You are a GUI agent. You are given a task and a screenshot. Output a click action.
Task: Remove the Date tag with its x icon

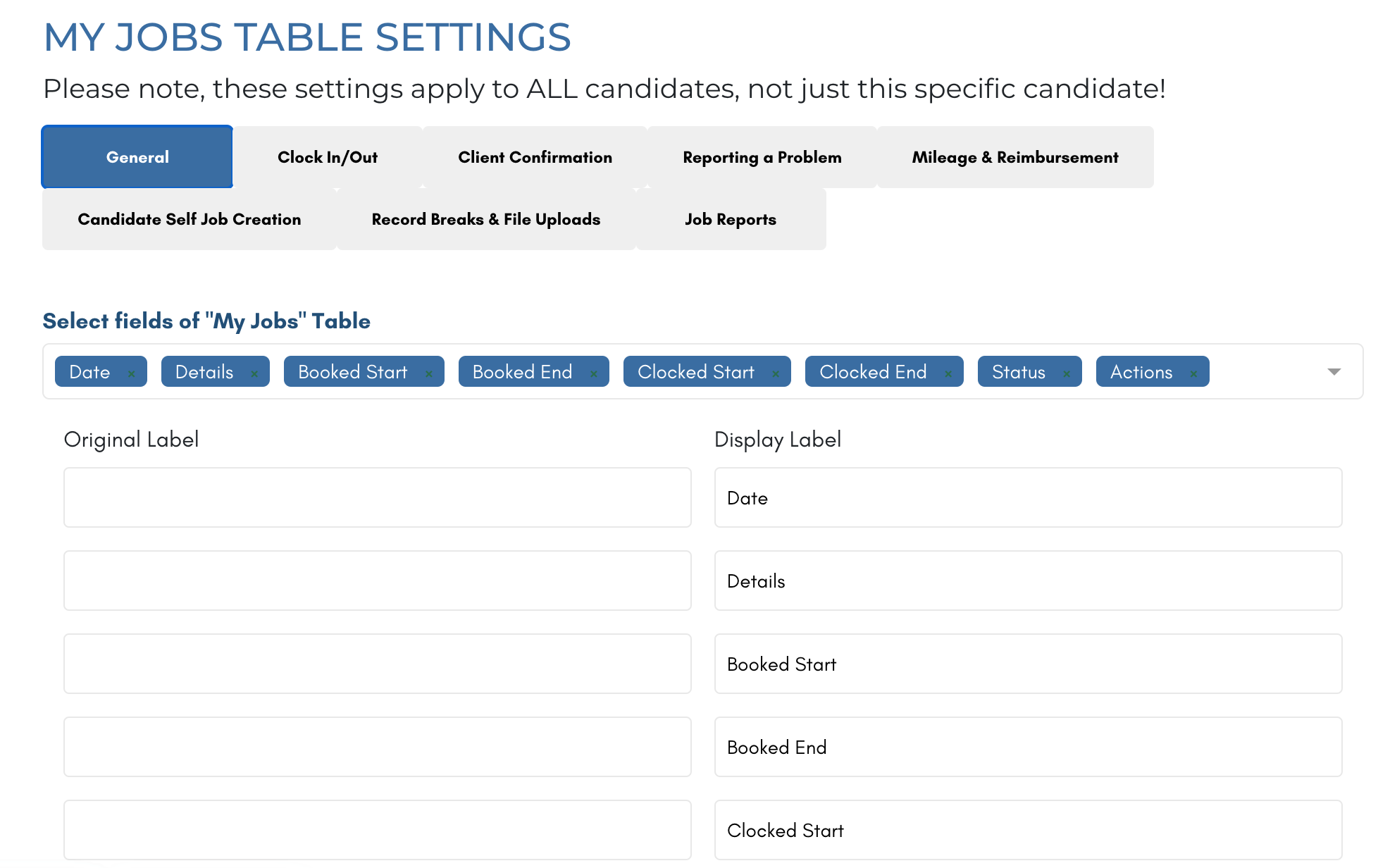(131, 373)
